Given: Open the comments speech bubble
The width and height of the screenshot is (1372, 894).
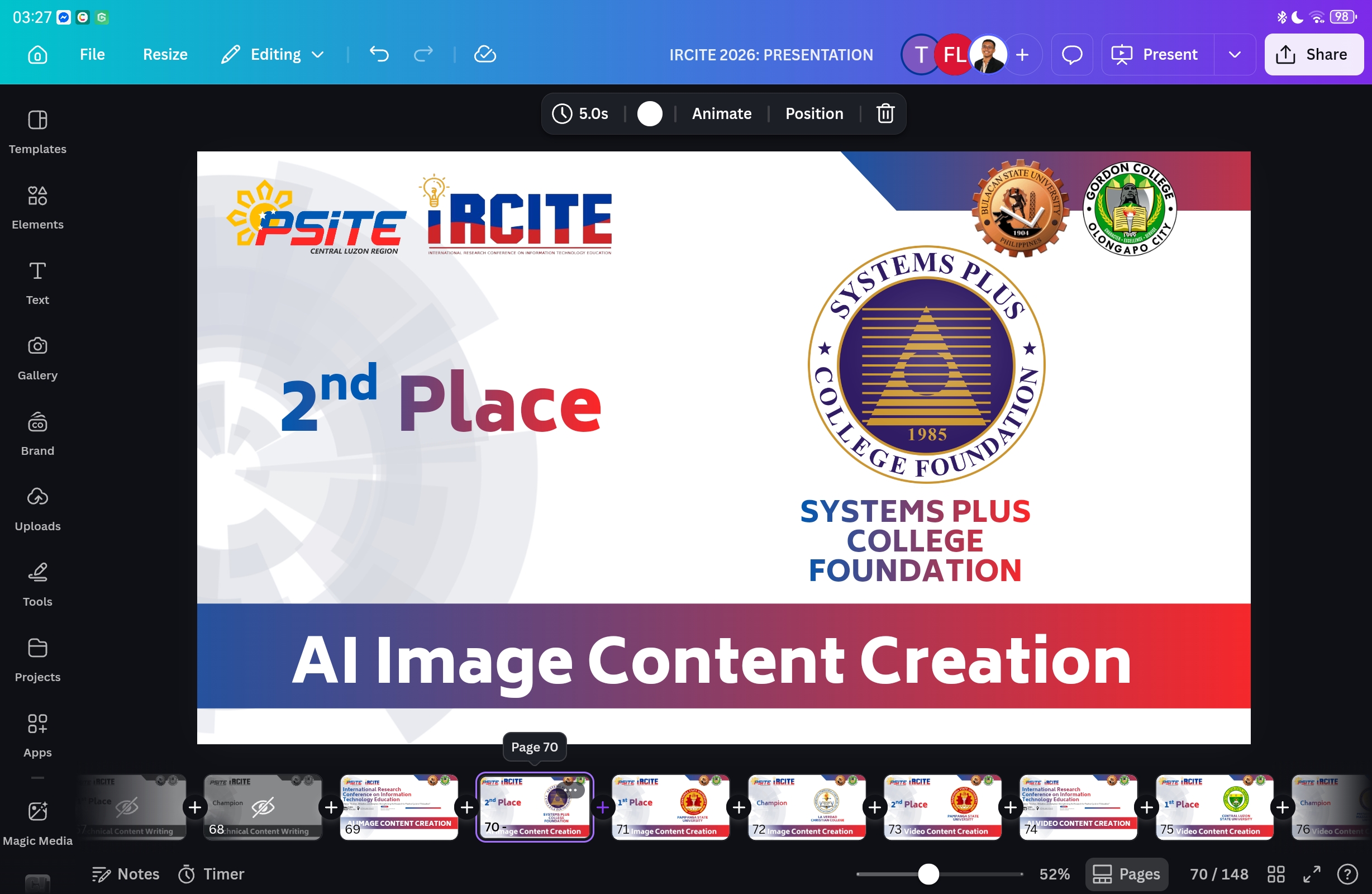Looking at the screenshot, I should point(1071,54).
